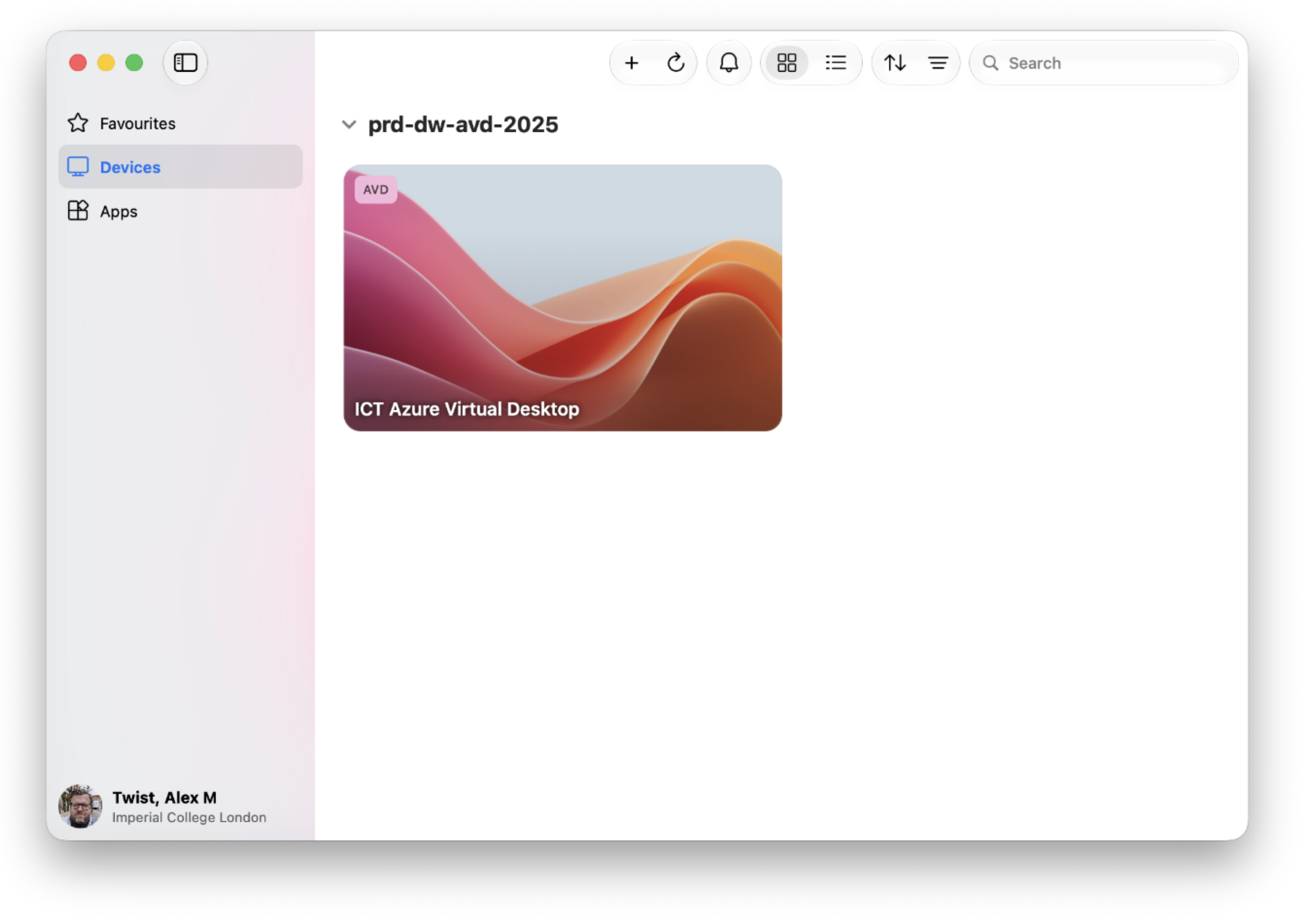Viewport: 1316px width, 923px height.
Task: Click the user profile avatar photo
Action: (x=80, y=806)
